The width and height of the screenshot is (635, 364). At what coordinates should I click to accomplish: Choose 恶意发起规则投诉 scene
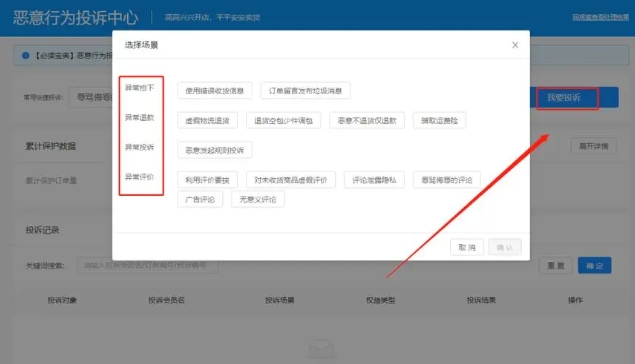[x=215, y=150]
